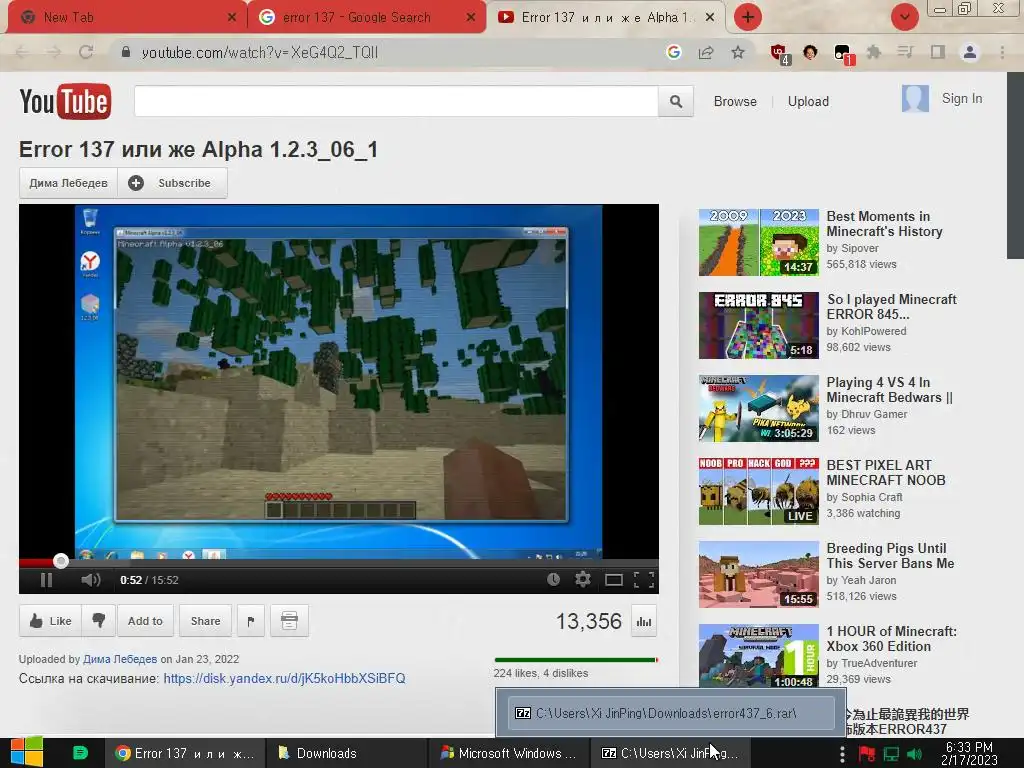The height and width of the screenshot is (768, 1024).
Task: Toggle the browser side panel
Action: click(938, 52)
